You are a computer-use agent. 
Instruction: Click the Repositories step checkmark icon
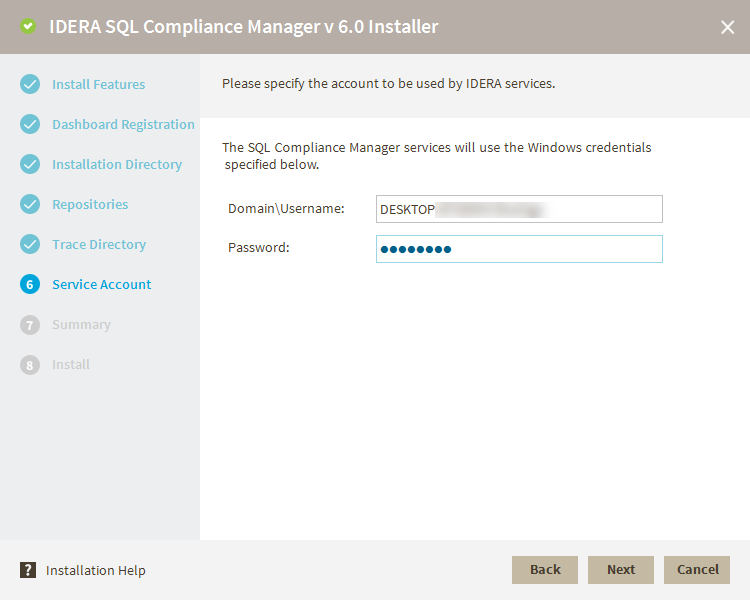coord(30,205)
